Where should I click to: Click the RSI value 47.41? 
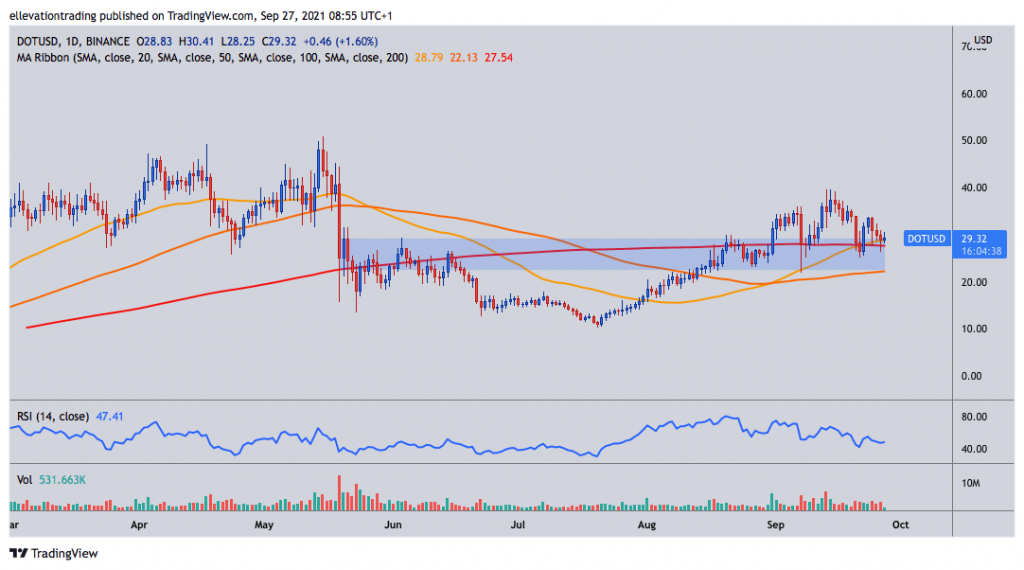[x=109, y=416]
